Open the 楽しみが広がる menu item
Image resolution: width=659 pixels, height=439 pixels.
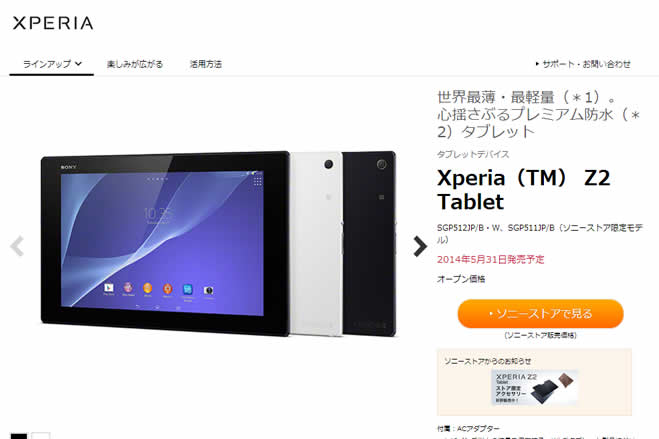point(134,64)
